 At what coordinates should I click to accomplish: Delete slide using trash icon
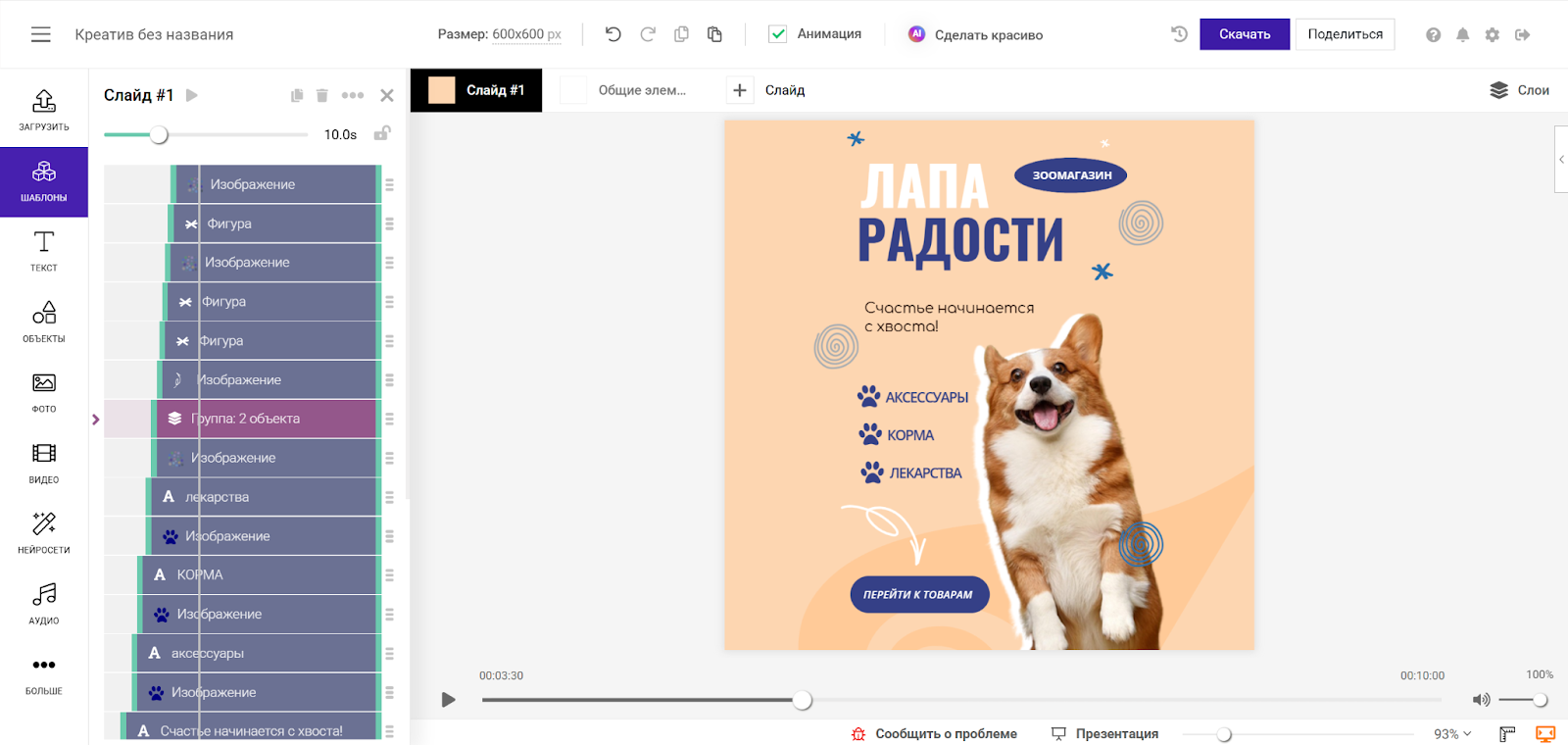coord(322,95)
